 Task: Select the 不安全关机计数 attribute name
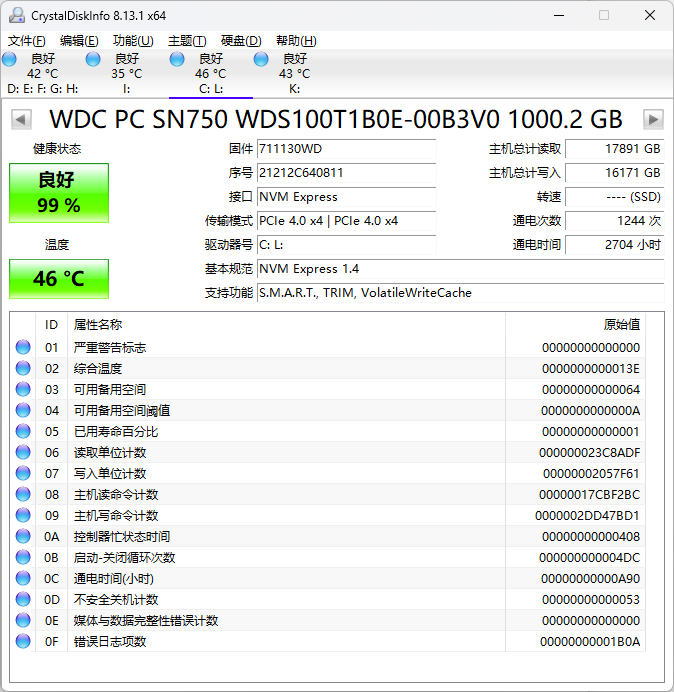(116, 600)
